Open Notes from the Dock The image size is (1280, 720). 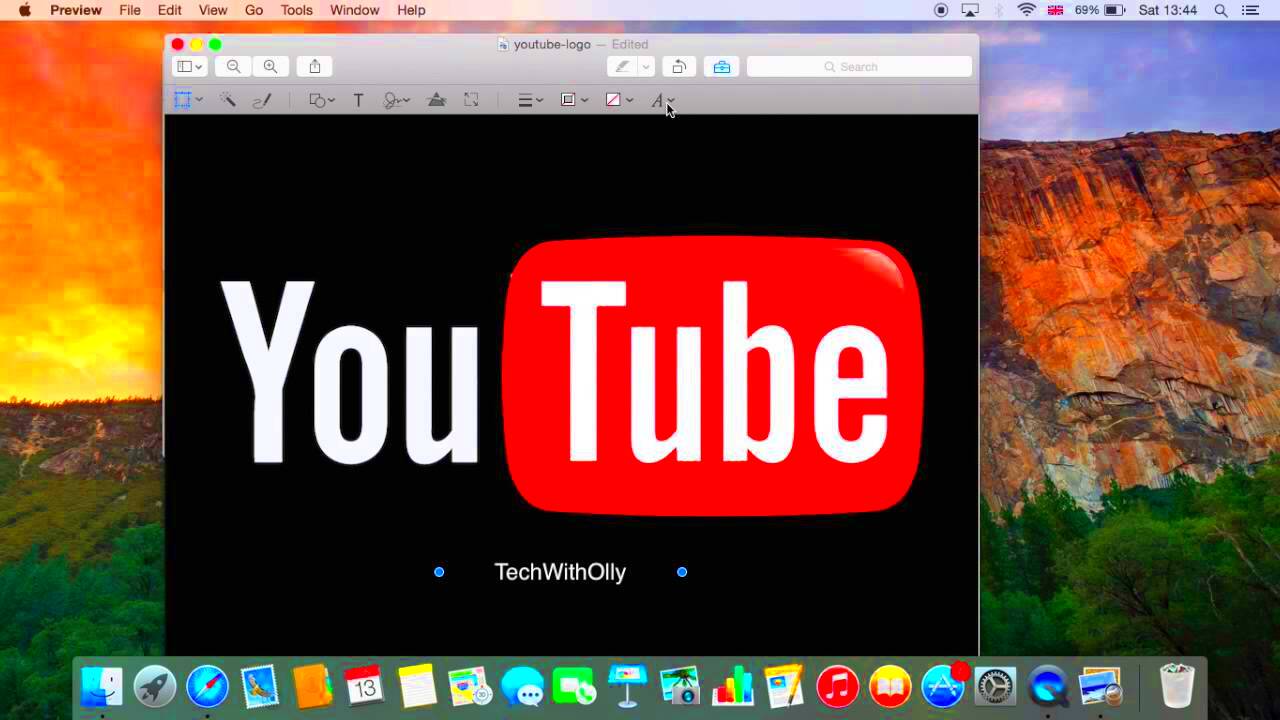tap(417, 687)
